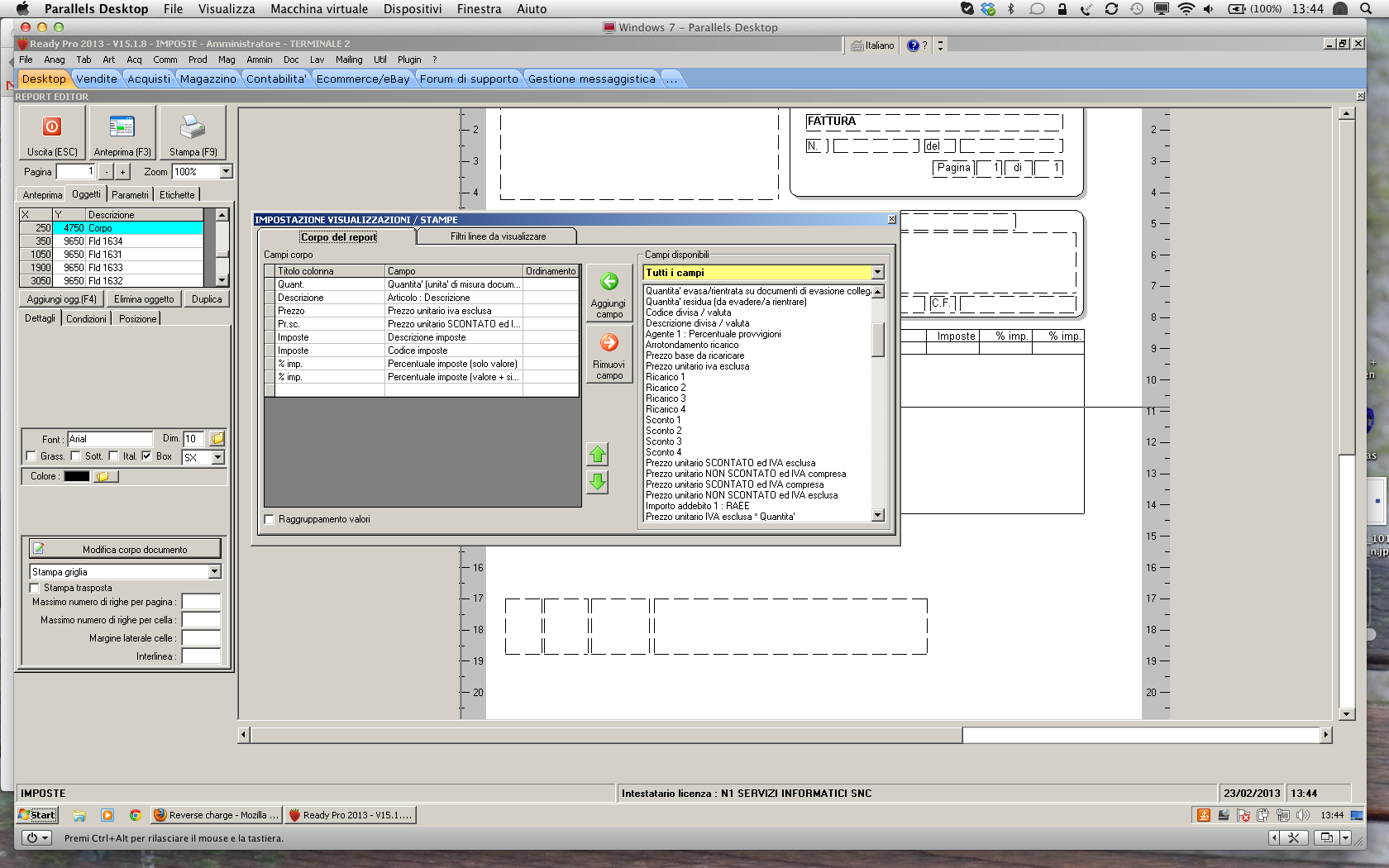Move field up with green up arrow

click(597, 455)
